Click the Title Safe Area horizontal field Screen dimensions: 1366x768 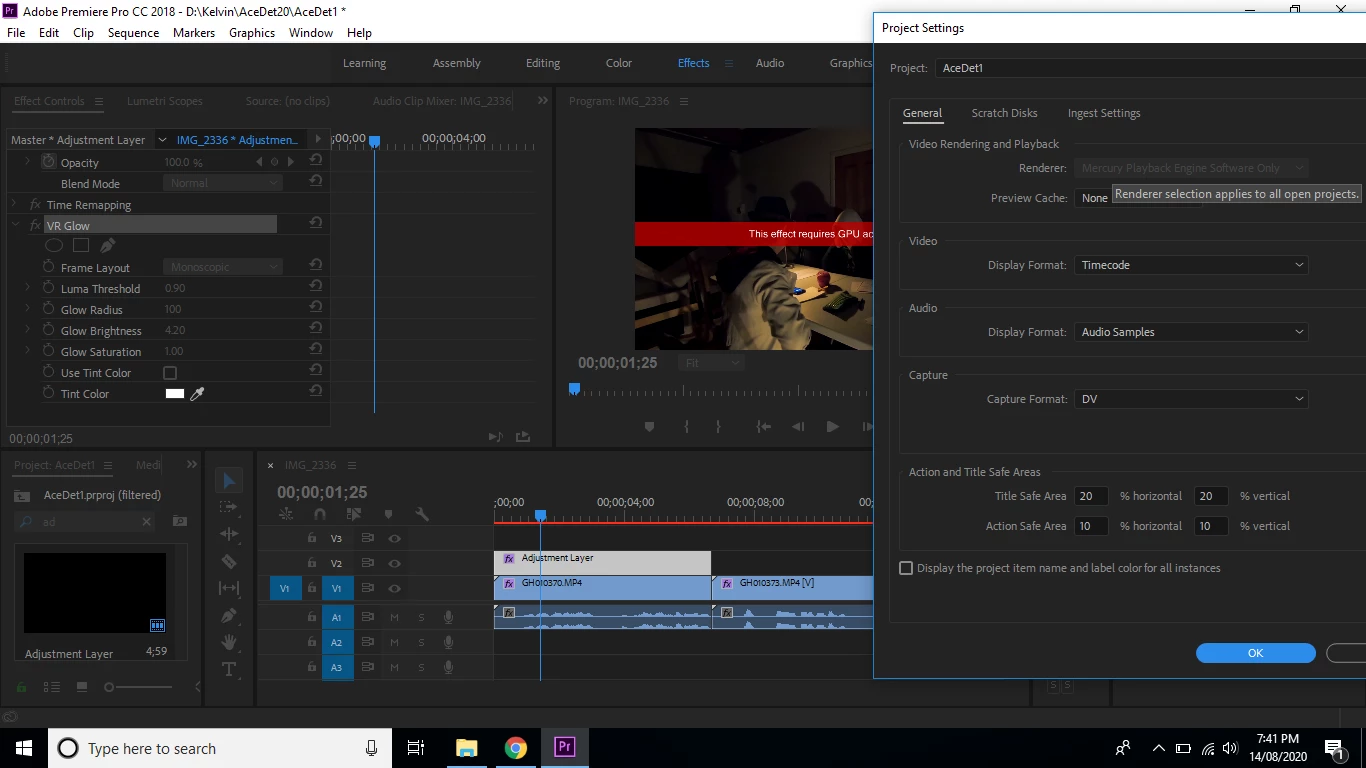(x=1090, y=496)
